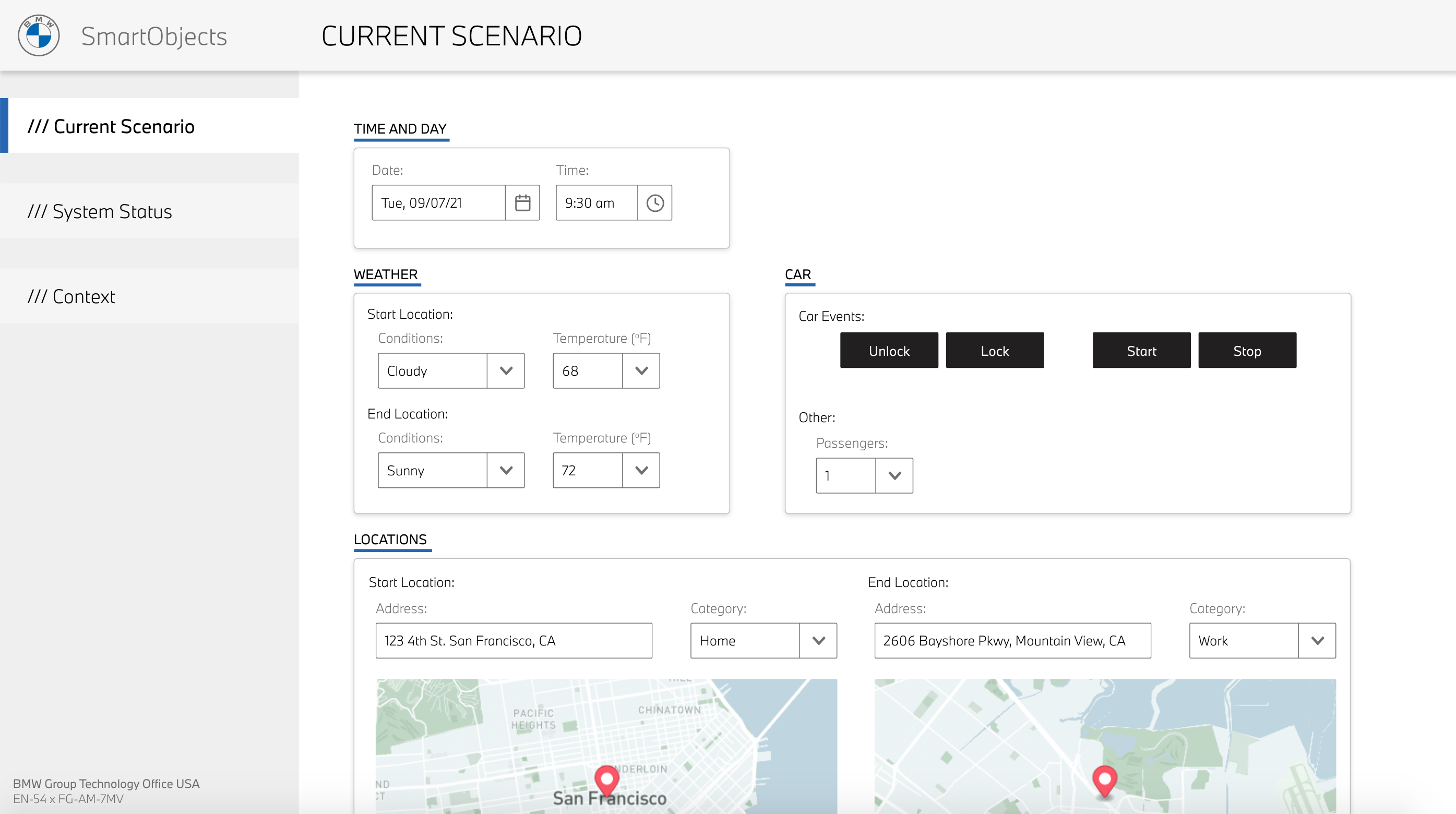Click the end location map pin in Mountain View

(1104, 781)
